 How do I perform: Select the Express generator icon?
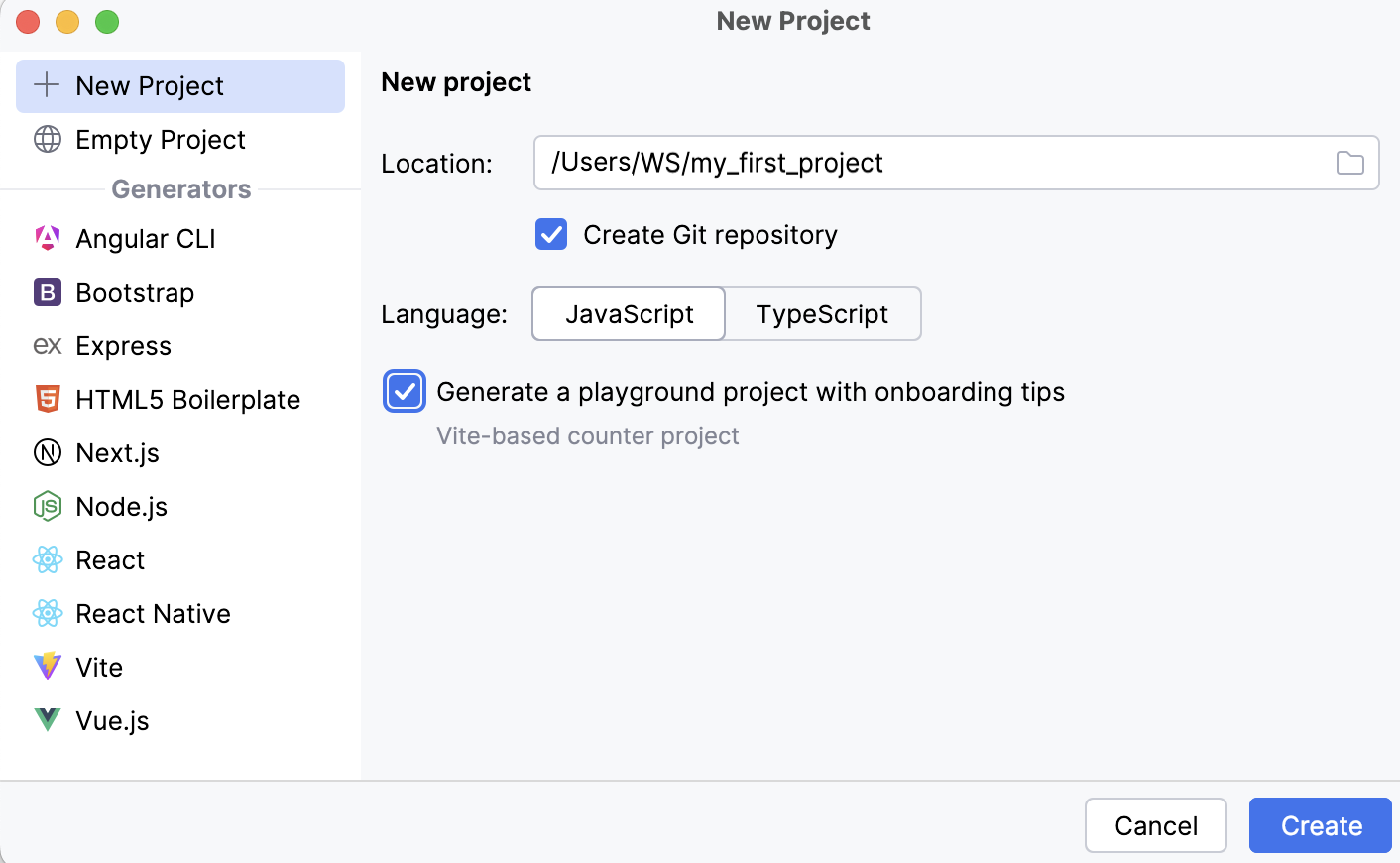coord(47,345)
